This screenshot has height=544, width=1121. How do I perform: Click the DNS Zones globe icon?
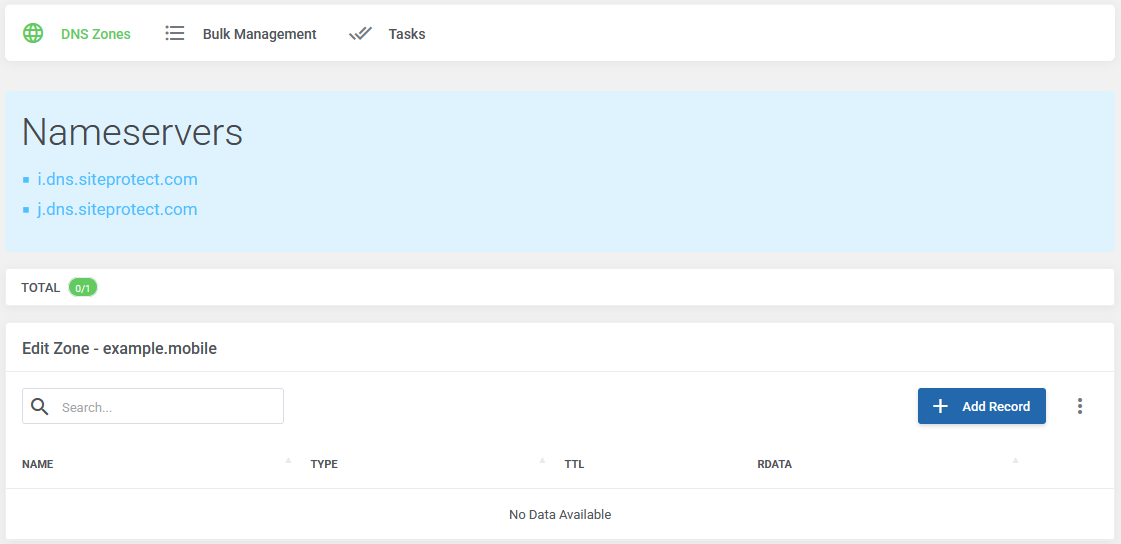pyautogui.click(x=34, y=34)
